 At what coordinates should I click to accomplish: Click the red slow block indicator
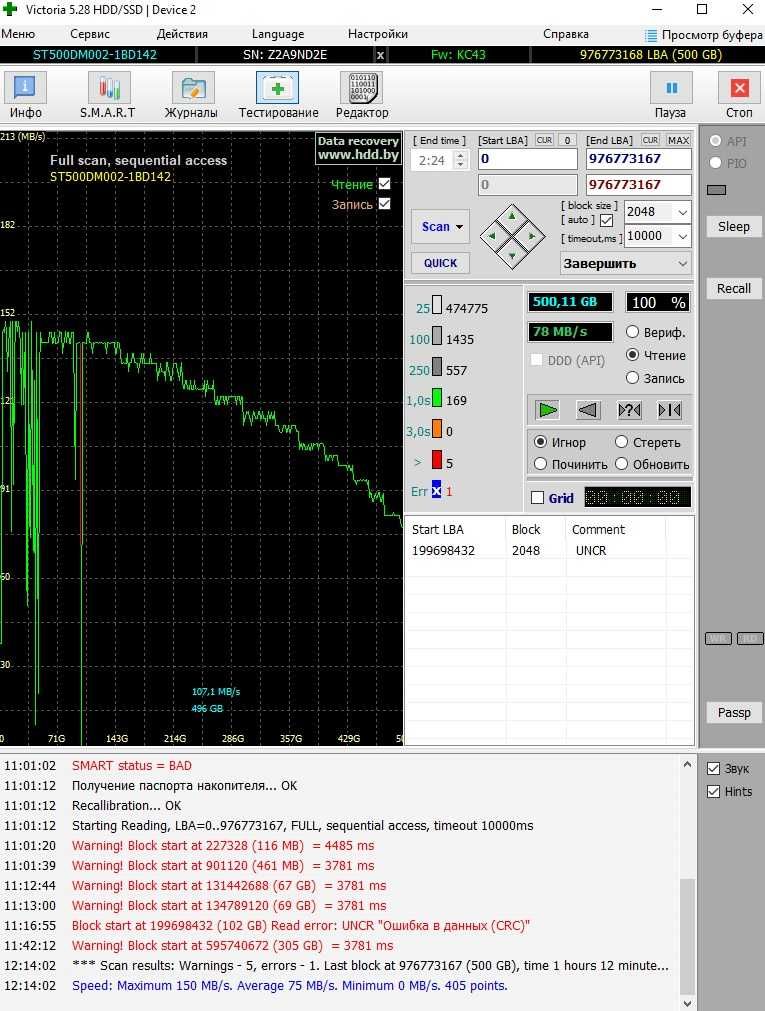coord(437,460)
